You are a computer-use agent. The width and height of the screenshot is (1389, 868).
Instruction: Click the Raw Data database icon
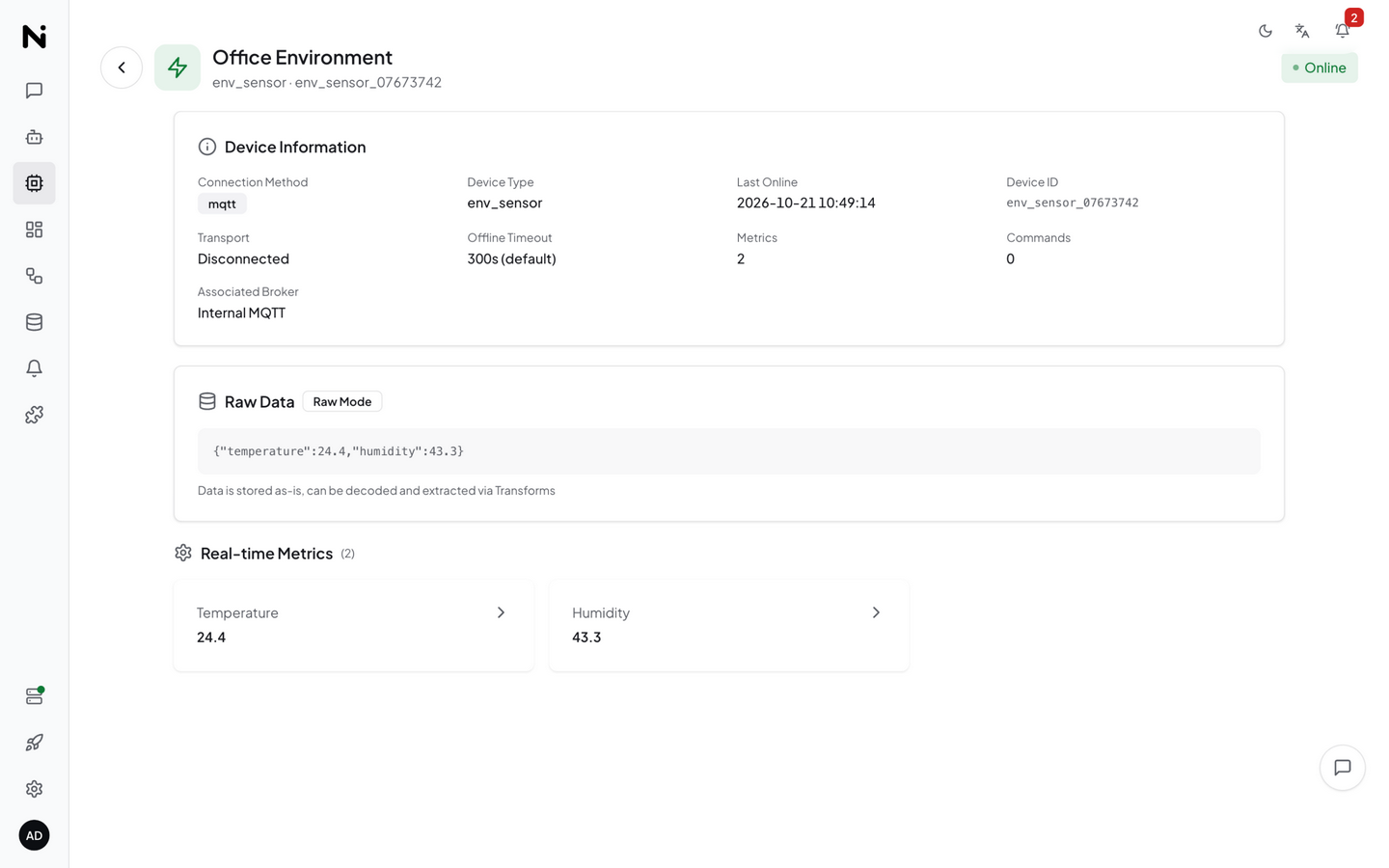[207, 401]
